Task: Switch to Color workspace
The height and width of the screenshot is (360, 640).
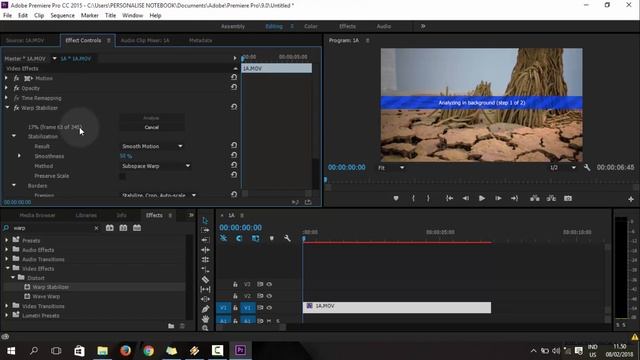Action: pos(311,26)
